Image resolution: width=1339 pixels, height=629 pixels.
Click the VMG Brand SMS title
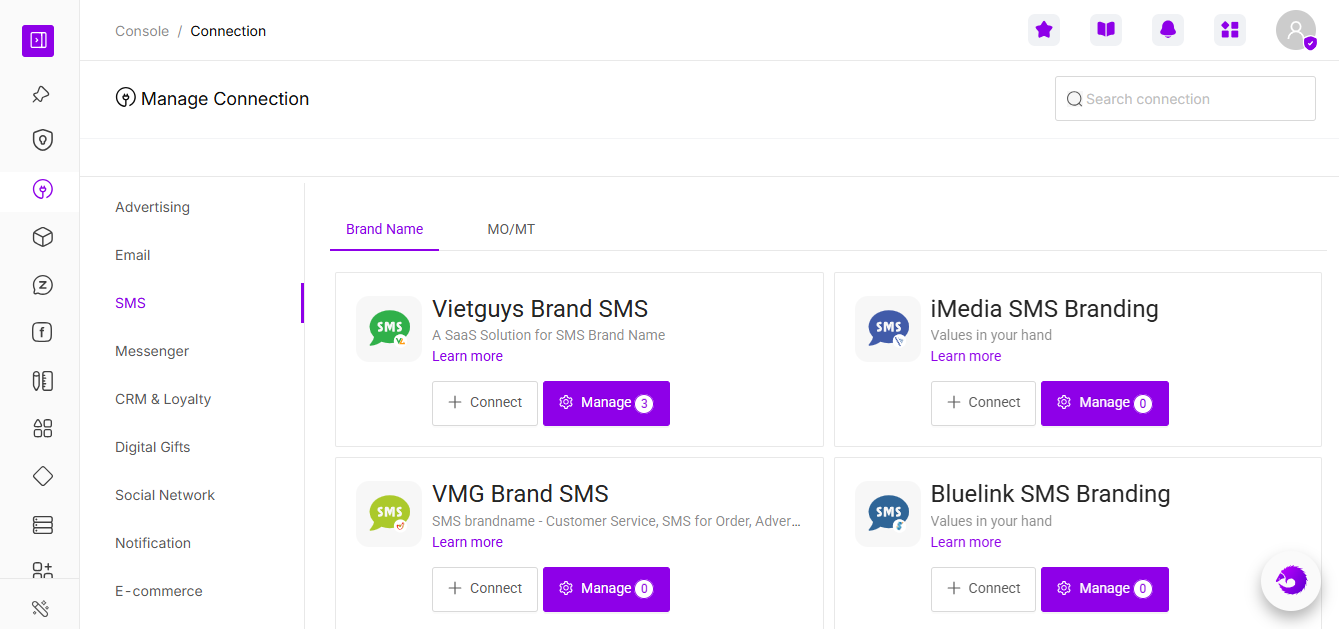click(520, 494)
